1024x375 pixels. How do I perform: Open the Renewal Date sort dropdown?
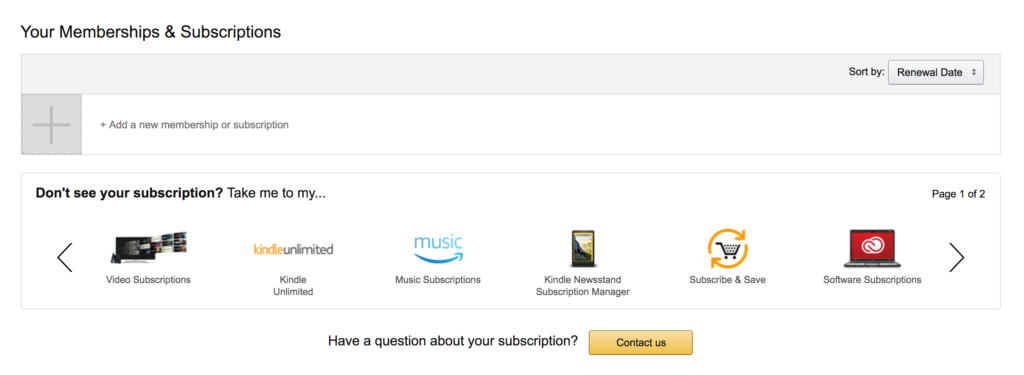[x=935, y=73]
